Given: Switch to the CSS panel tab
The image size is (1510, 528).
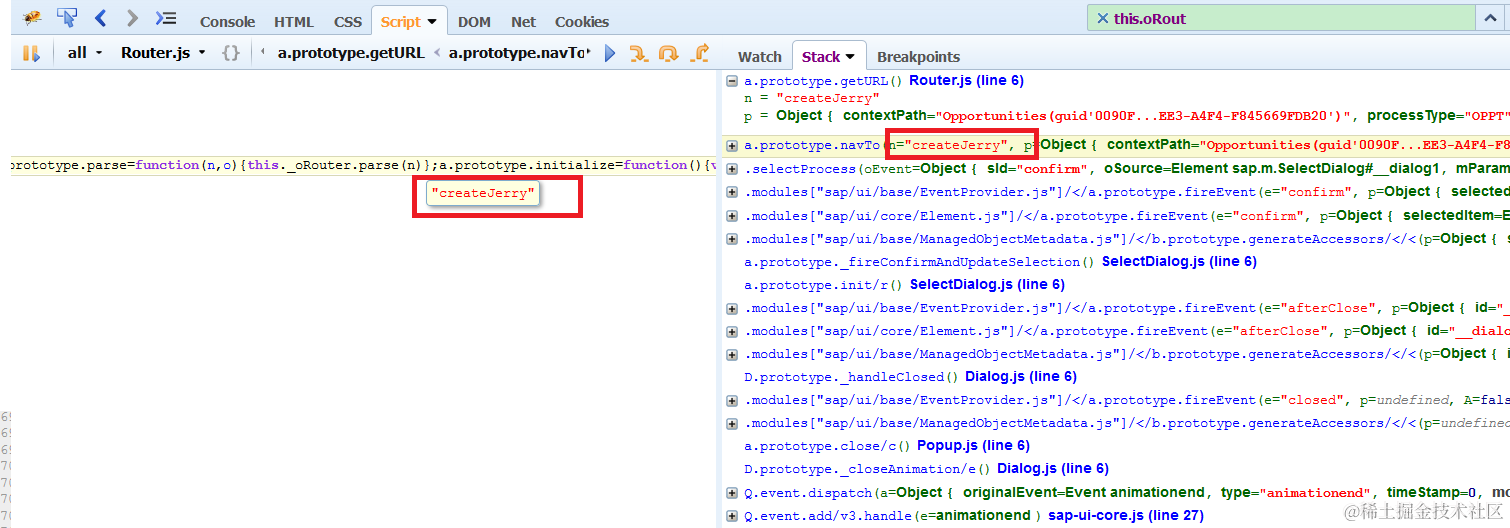Looking at the screenshot, I should point(348,21).
